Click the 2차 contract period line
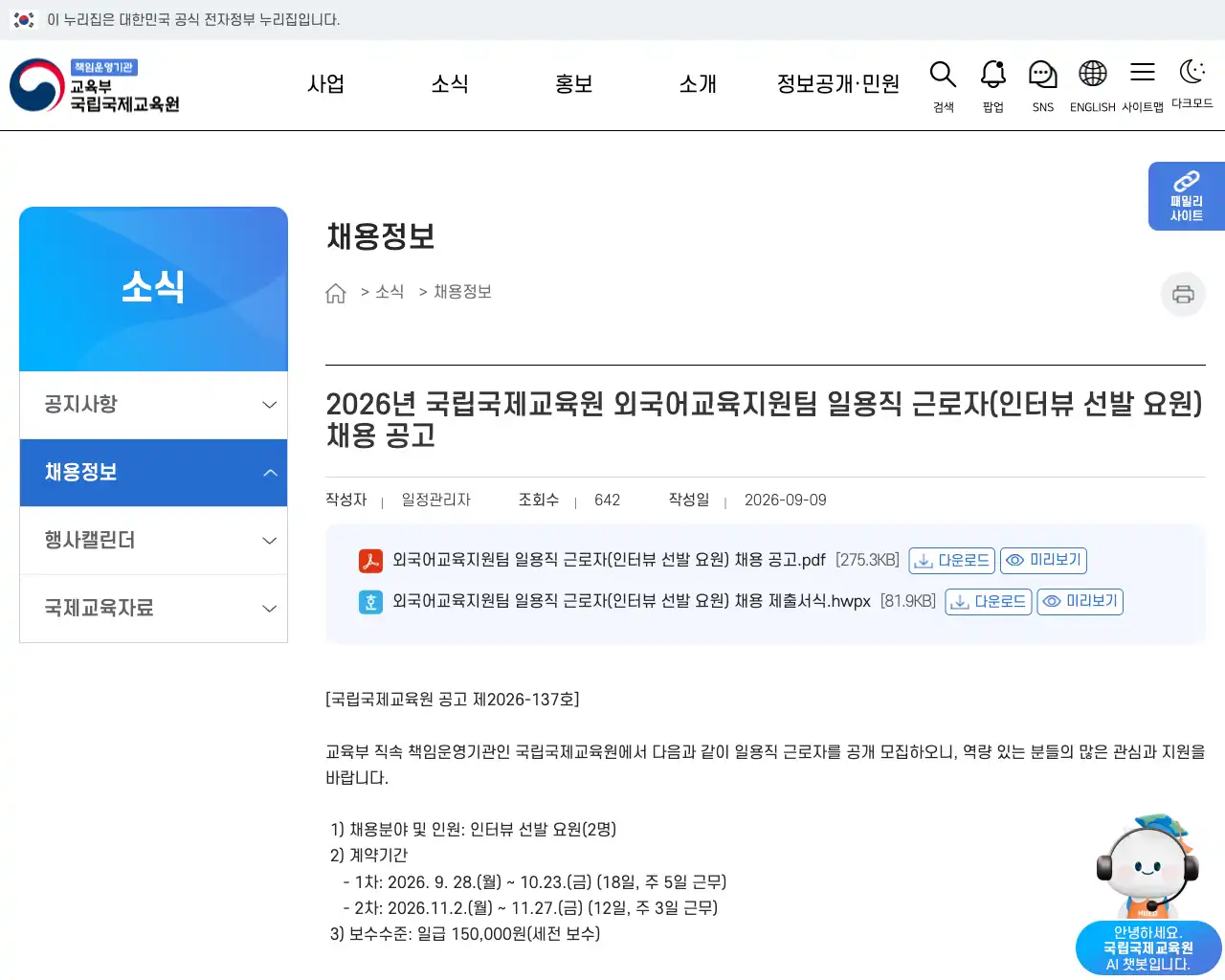 click(530, 908)
